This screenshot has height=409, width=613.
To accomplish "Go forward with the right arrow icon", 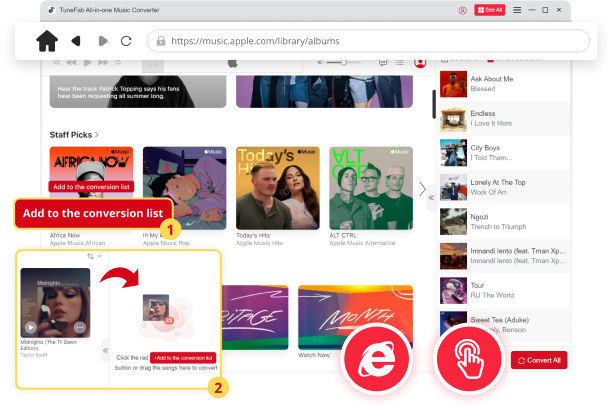I will click(x=102, y=41).
